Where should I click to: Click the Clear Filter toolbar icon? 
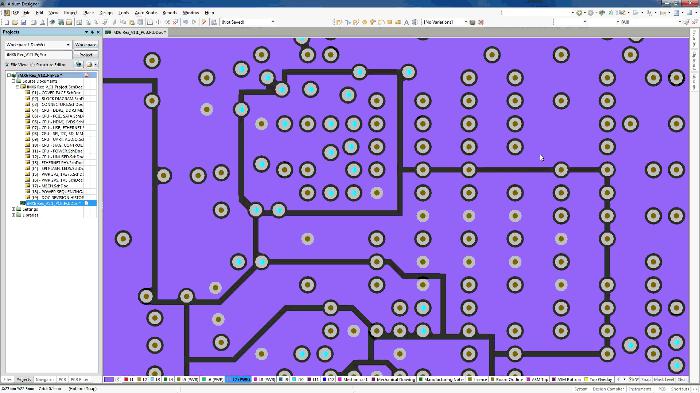[x=175, y=22]
